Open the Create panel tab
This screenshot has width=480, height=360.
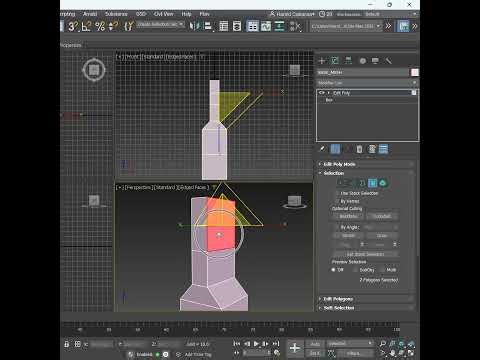coord(322,61)
